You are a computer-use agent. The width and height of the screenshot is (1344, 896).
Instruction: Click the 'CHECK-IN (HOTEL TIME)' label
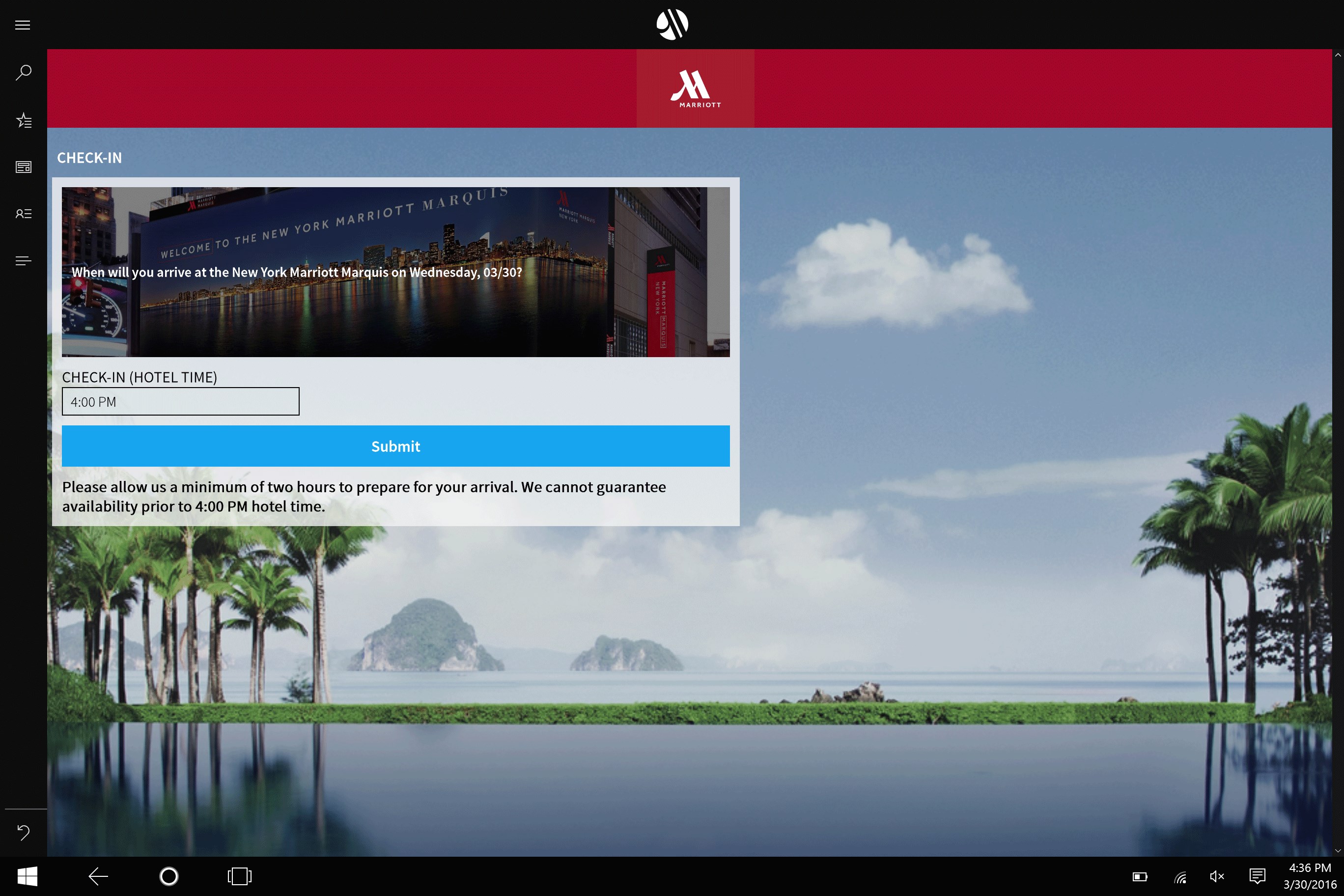[x=140, y=377]
